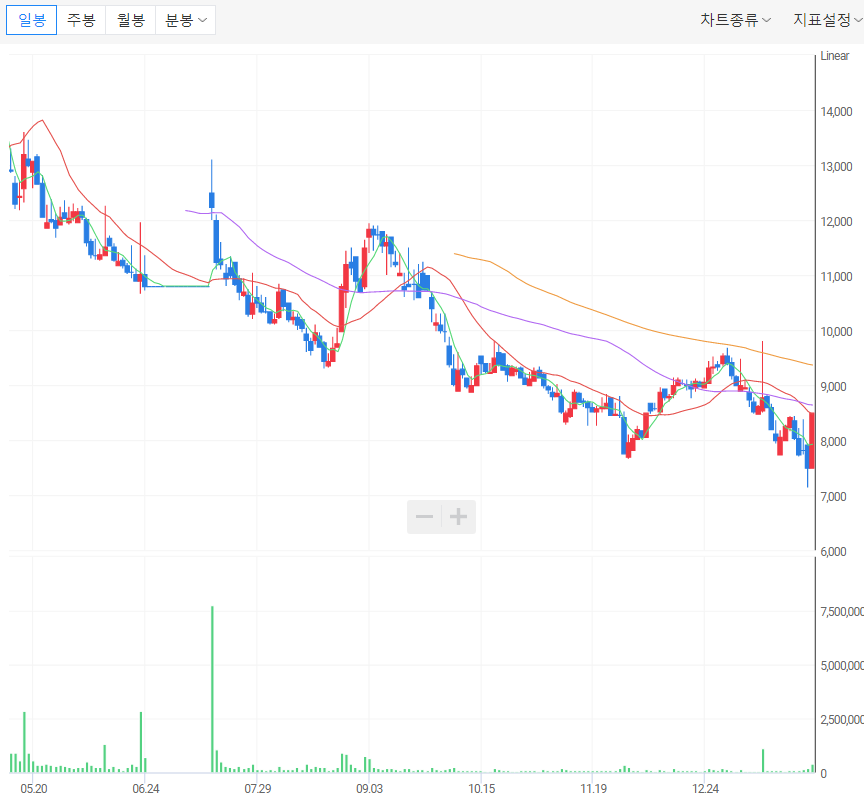Click the 09.03 date axis label
Screen dimensions: 864x798
pyautogui.click(x=369, y=788)
